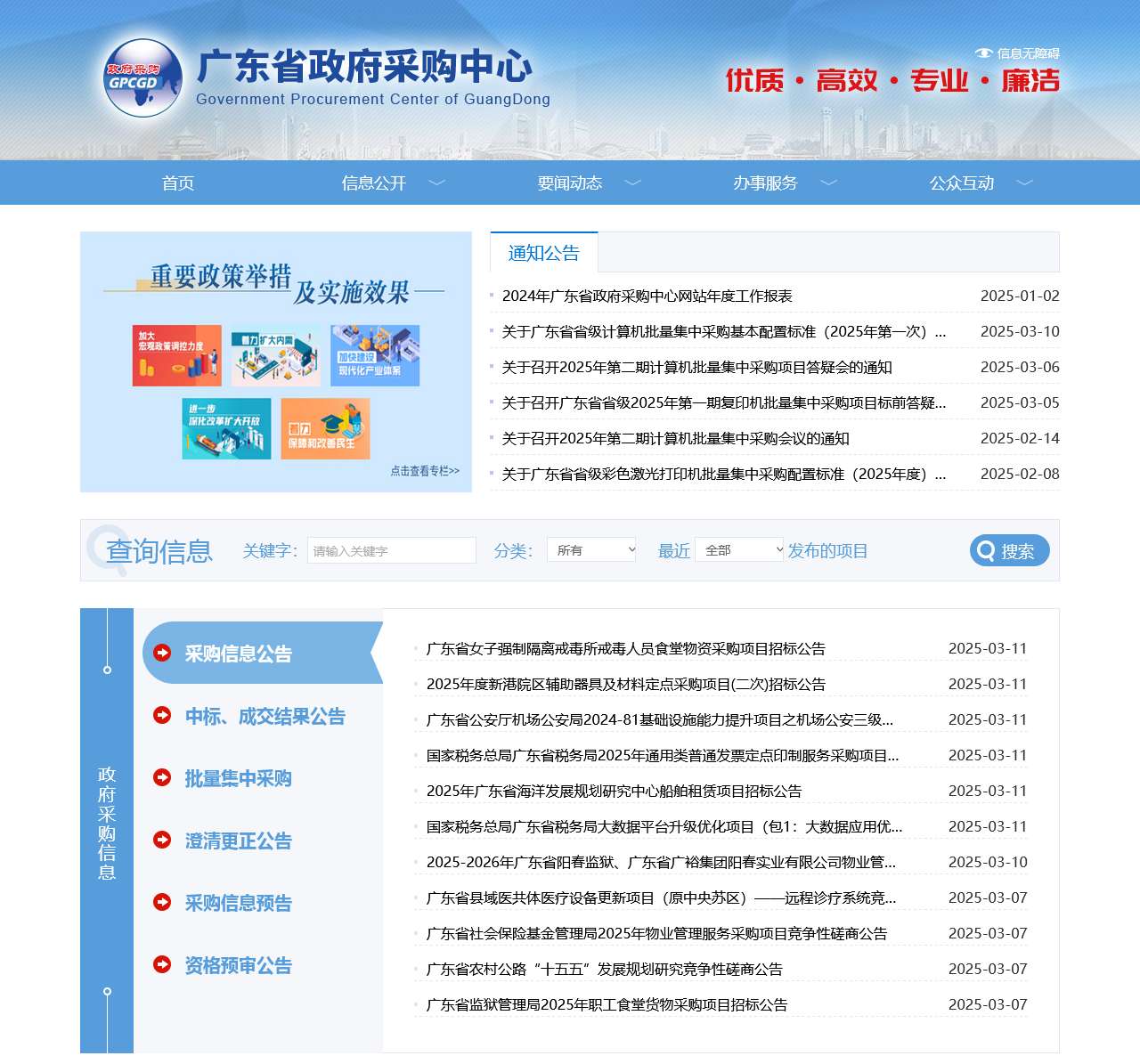Screen dimensions: 1140x1064
Task: Open the 着力保障和改善民生 thumbnail
Action: pos(325,428)
